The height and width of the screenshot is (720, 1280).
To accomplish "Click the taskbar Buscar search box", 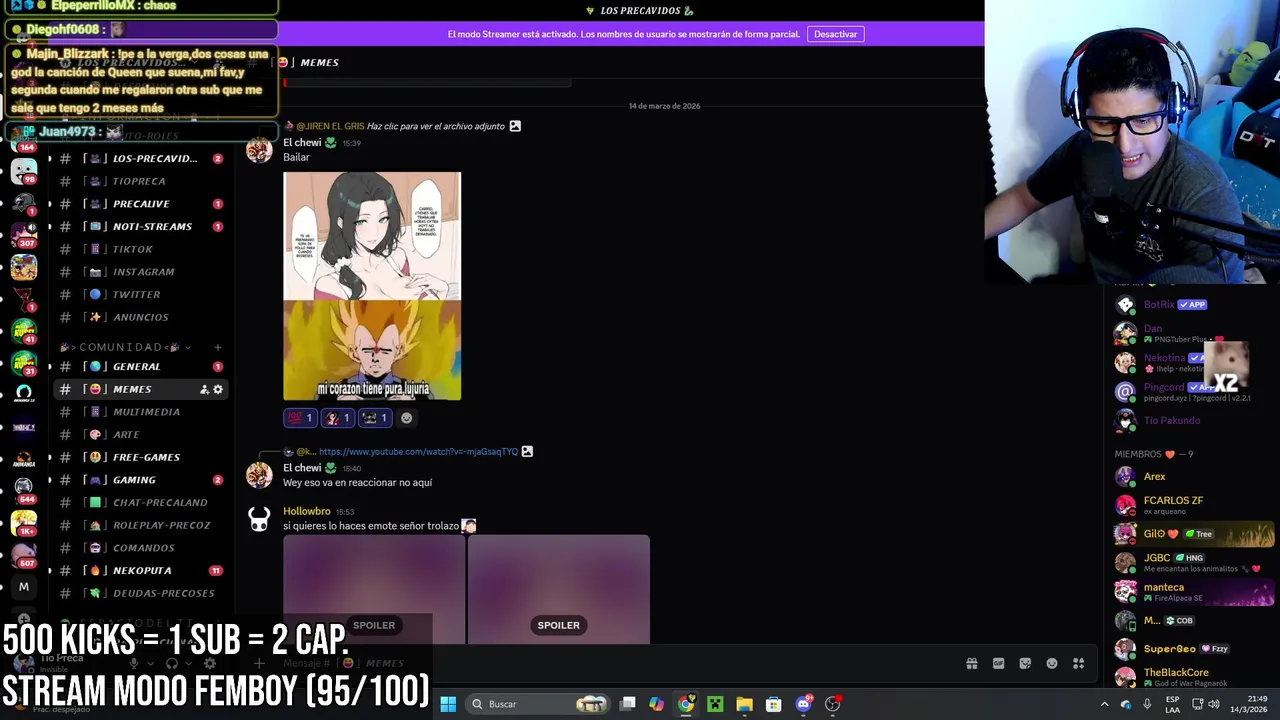I will click(x=540, y=704).
